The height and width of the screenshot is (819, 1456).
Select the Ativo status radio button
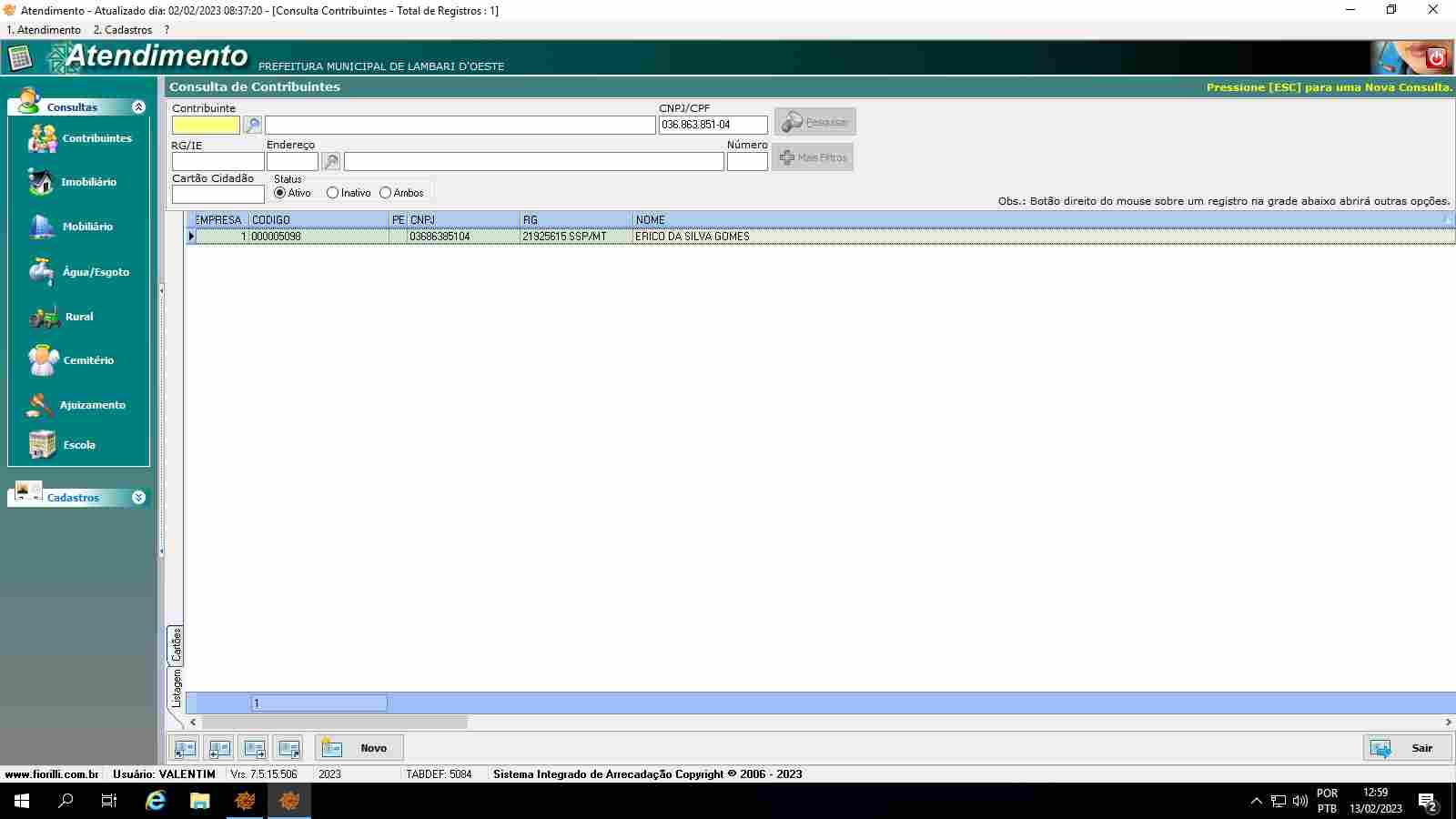tap(280, 193)
